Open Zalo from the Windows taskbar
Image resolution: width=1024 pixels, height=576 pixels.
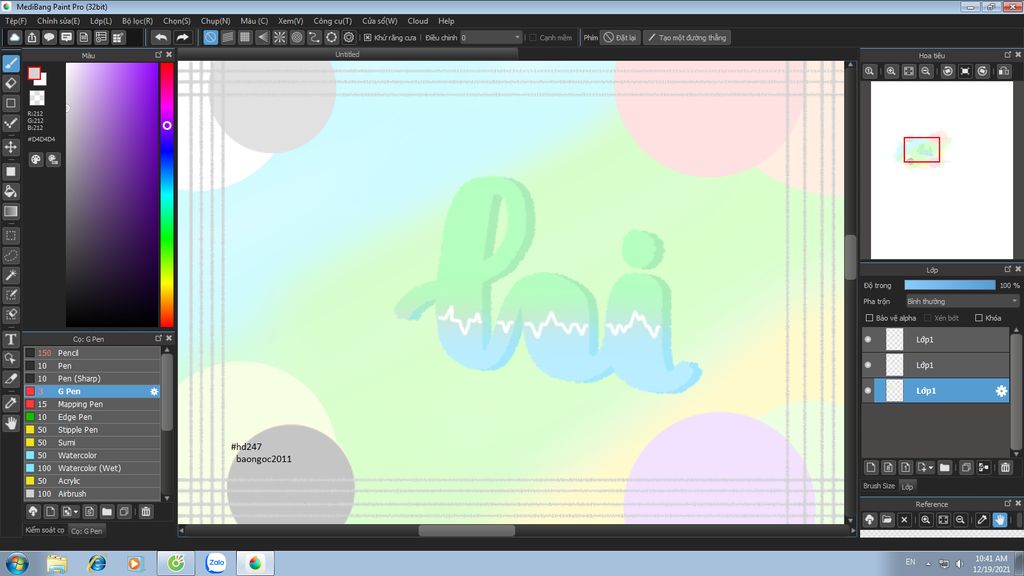point(216,562)
